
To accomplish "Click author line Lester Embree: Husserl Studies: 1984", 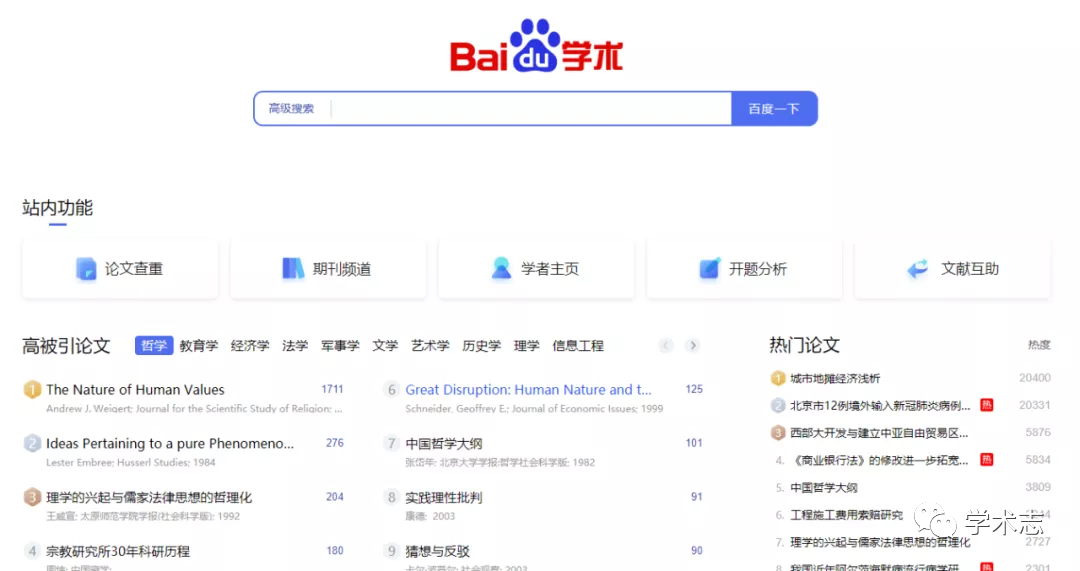I will pyautogui.click(x=131, y=462).
